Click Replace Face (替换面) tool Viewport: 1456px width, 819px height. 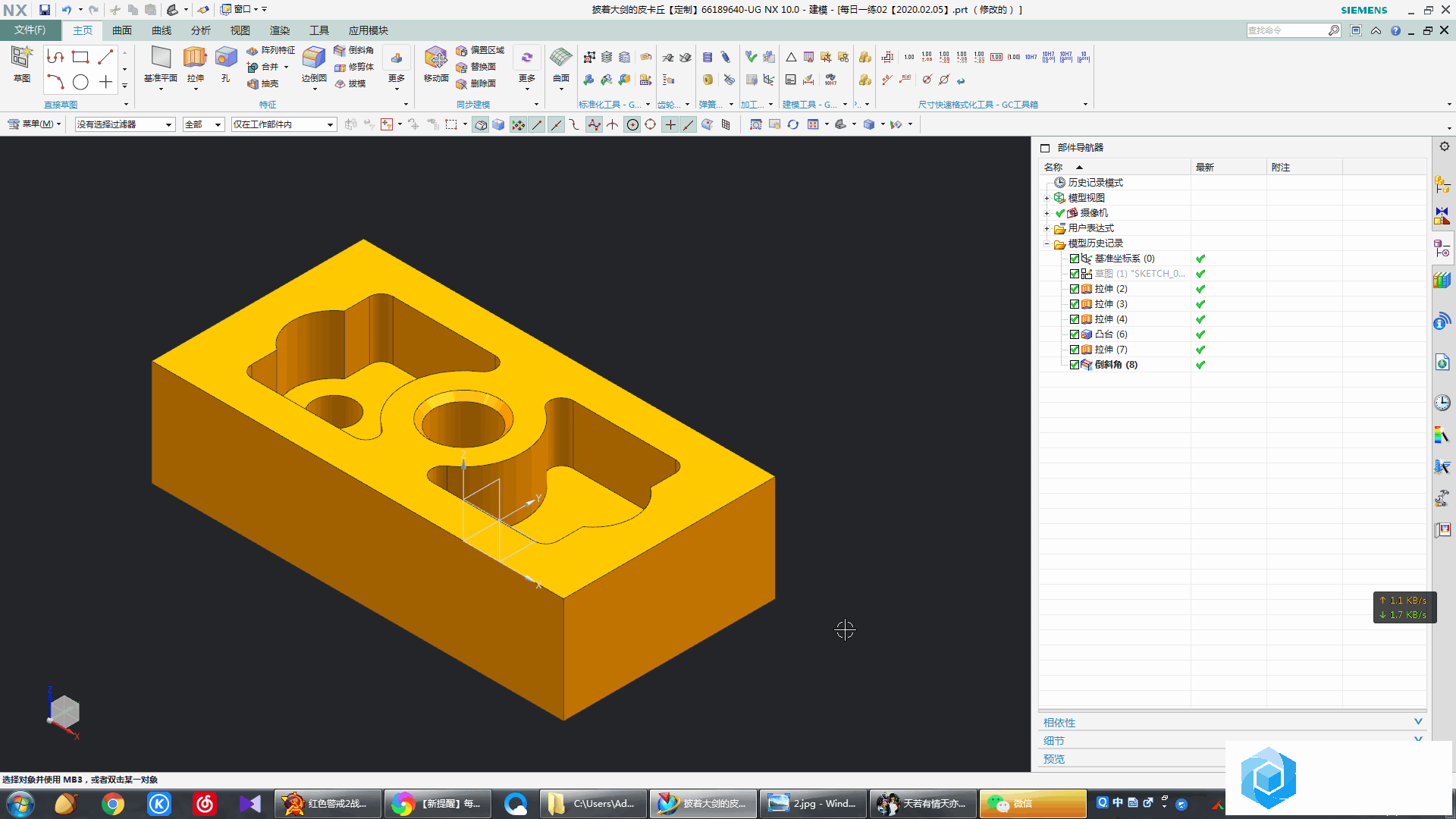click(476, 67)
